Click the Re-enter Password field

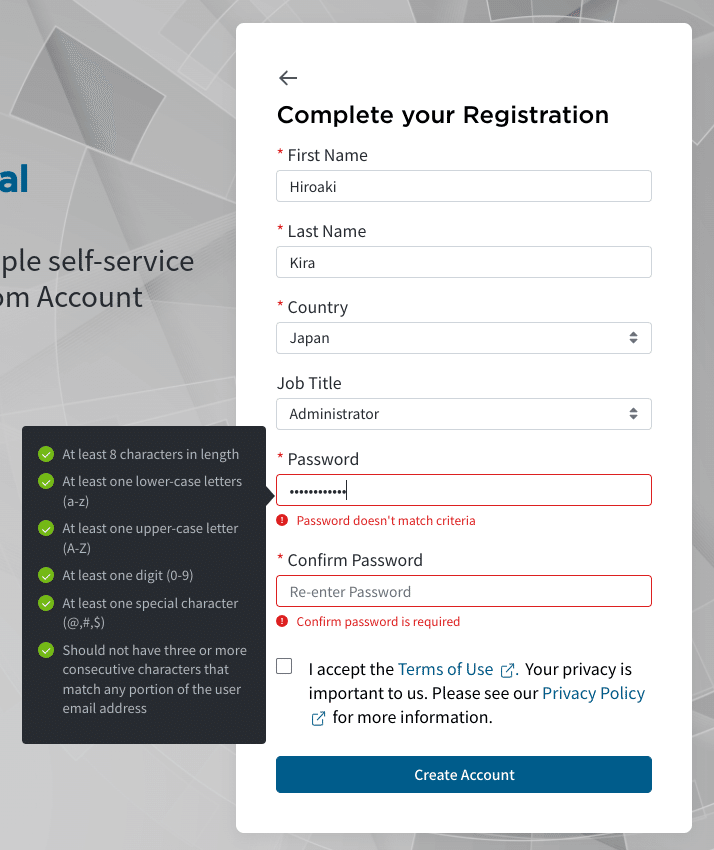click(464, 591)
